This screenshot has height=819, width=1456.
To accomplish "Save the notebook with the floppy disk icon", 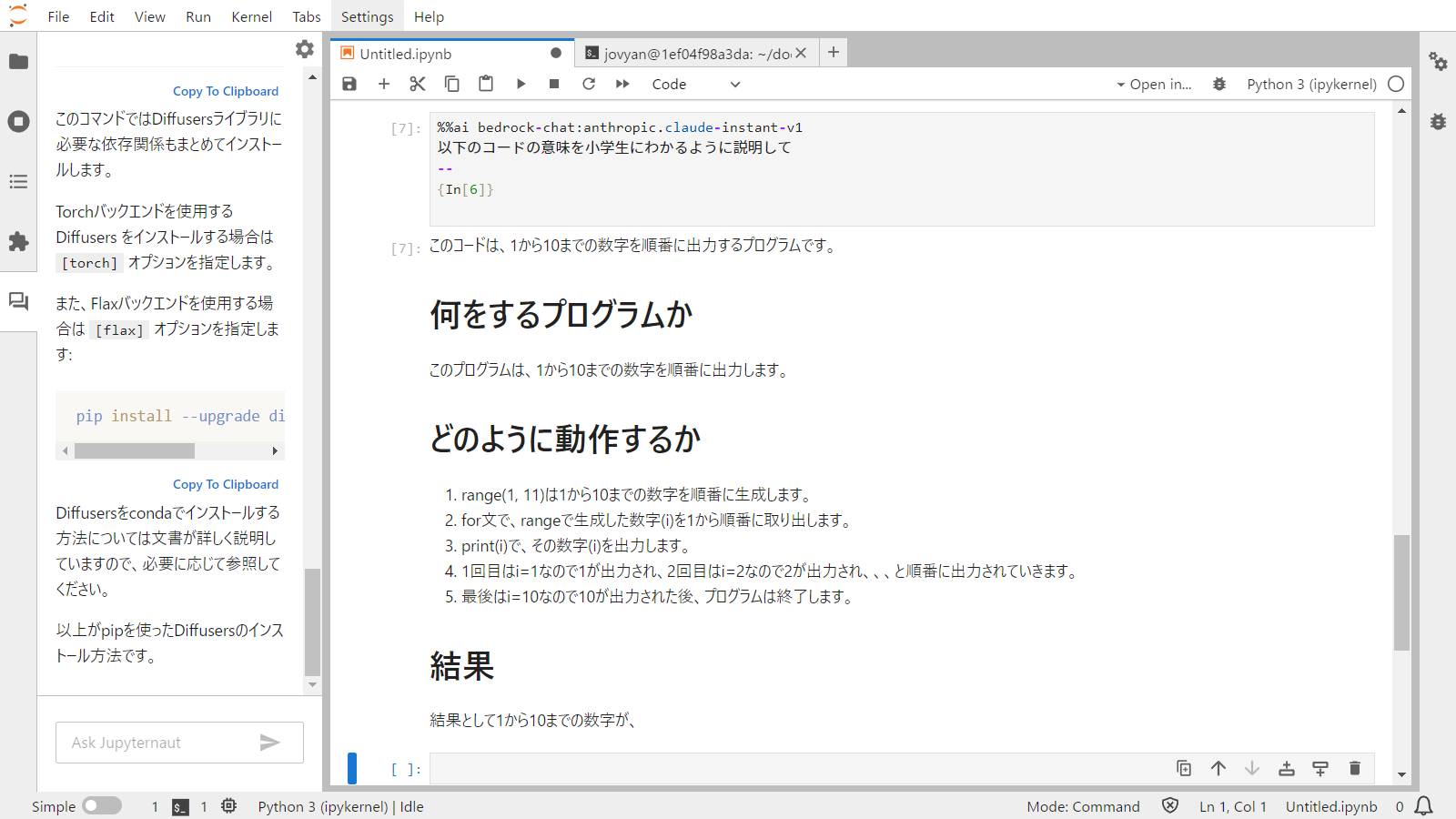I will [349, 84].
